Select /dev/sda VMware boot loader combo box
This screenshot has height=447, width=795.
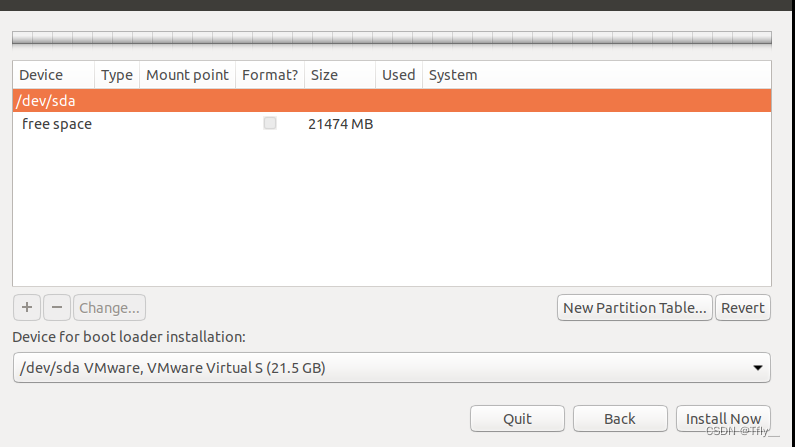(392, 367)
